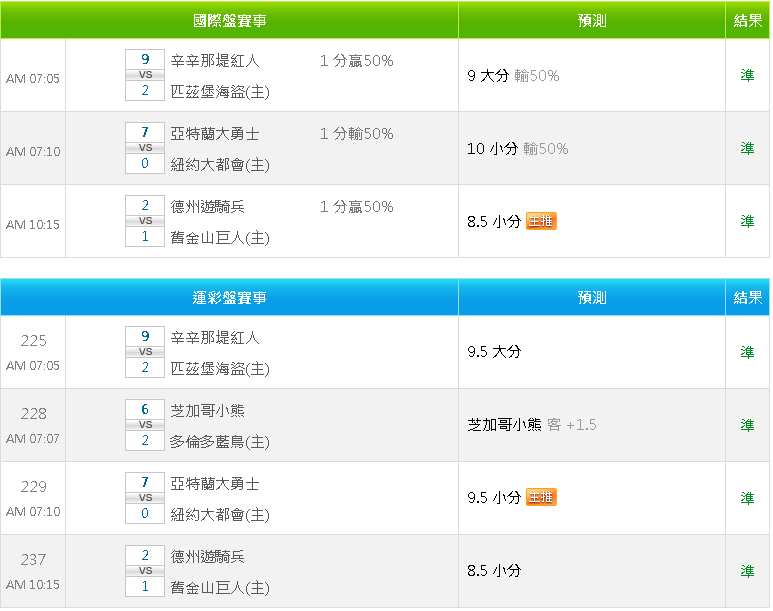Click score 6 for 芝加哥小熊
773x611 pixels.
point(145,409)
